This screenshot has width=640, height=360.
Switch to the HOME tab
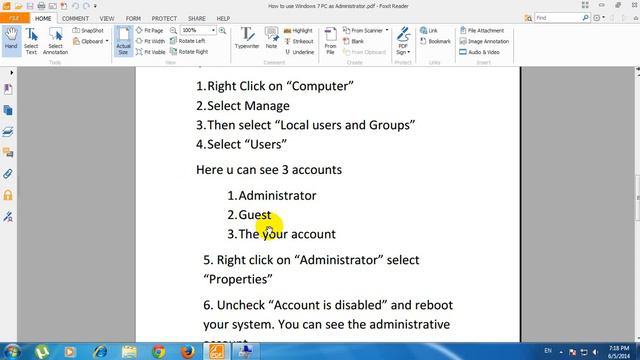[43, 18]
